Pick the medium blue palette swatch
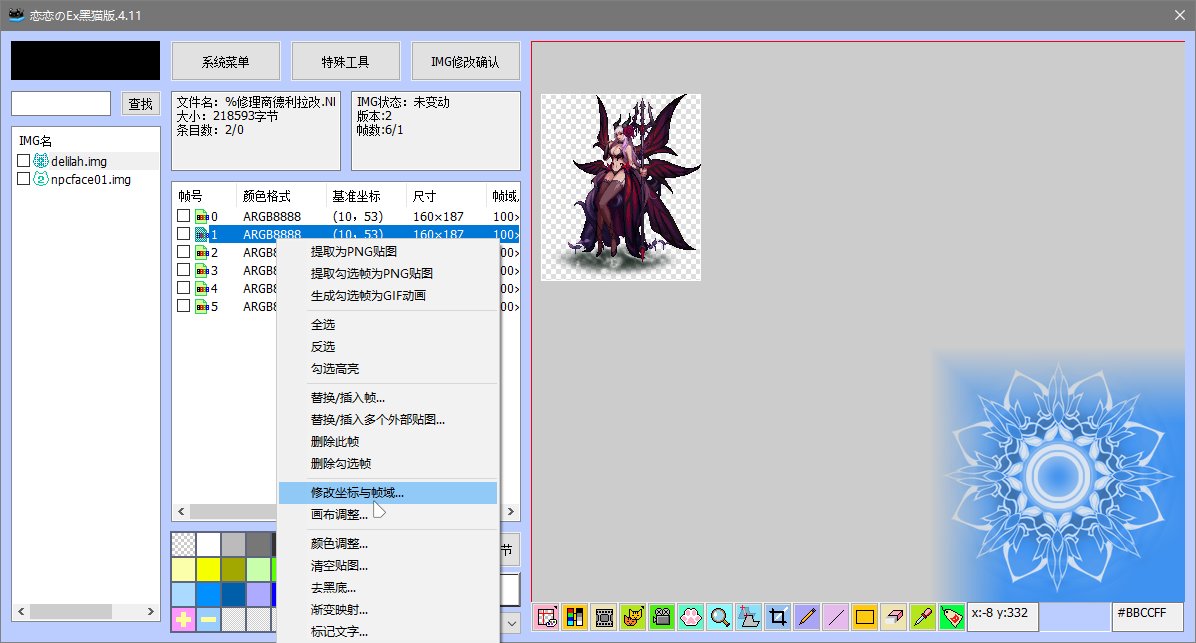This screenshot has width=1196, height=643. coord(208,594)
